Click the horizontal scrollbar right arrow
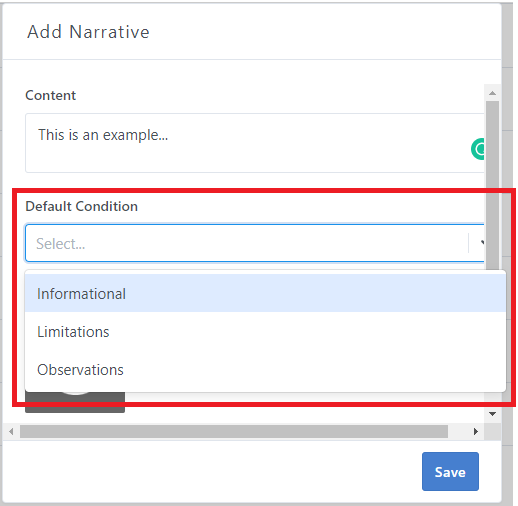This screenshot has width=518, height=506. (476, 432)
